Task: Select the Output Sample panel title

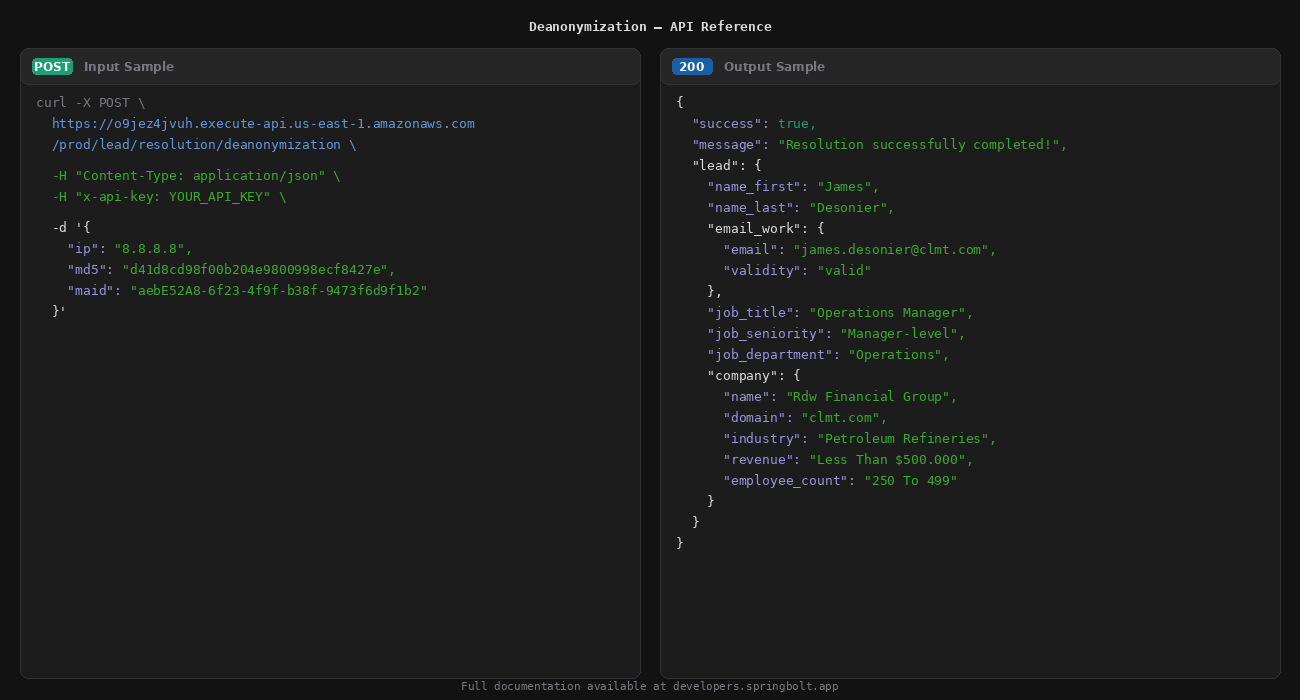Action: (774, 67)
